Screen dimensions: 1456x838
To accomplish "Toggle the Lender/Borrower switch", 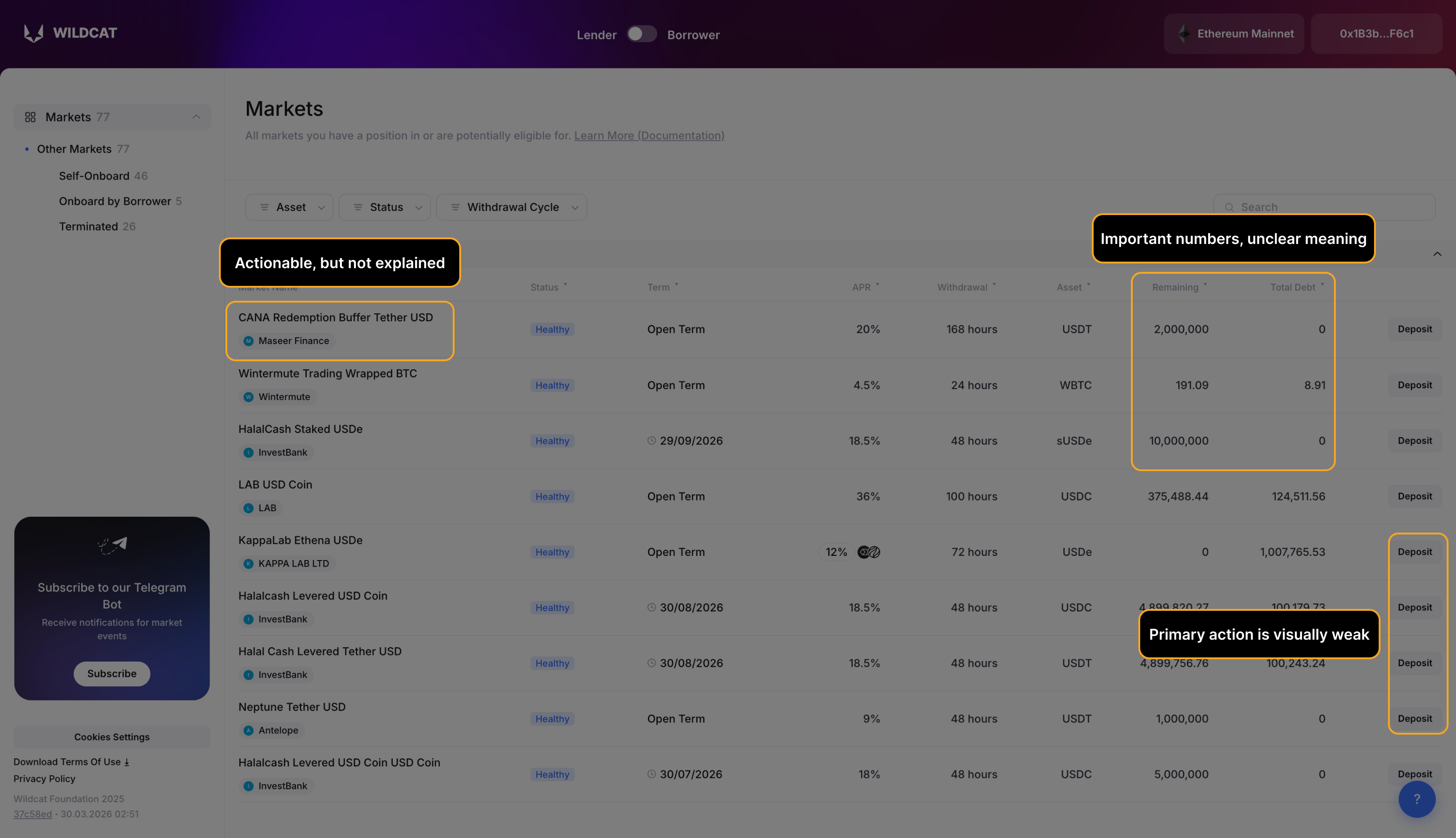I will click(x=641, y=34).
